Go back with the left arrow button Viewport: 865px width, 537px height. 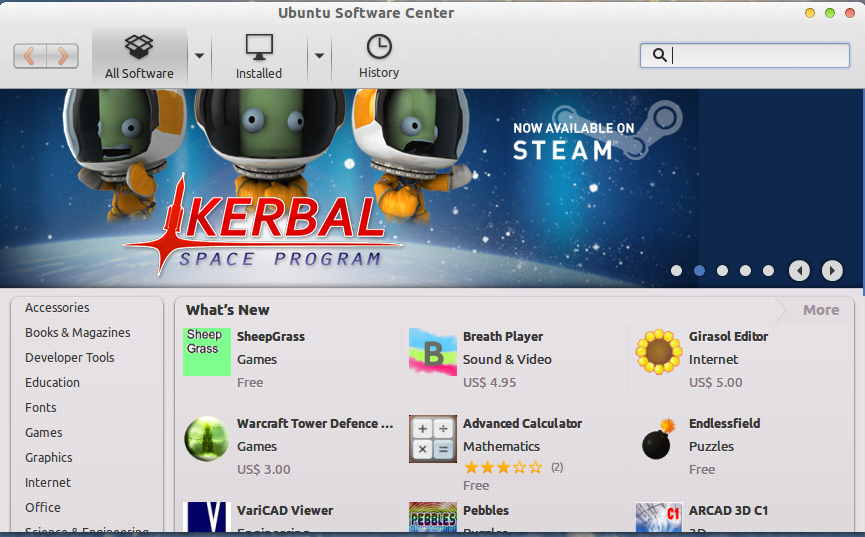[x=30, y=56]
